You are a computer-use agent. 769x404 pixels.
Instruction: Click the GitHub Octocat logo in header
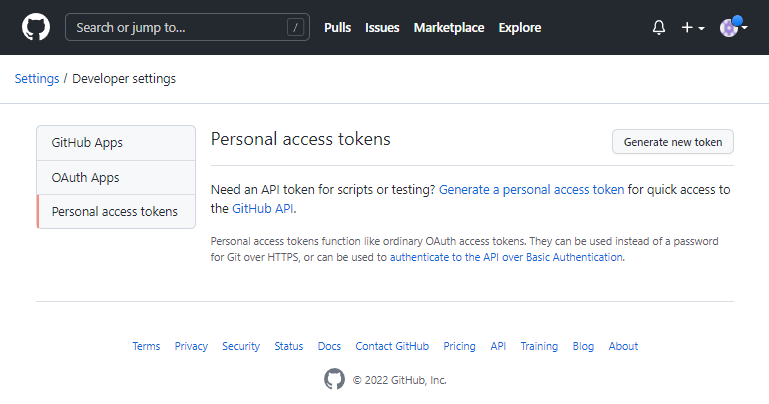coord(36,27)
